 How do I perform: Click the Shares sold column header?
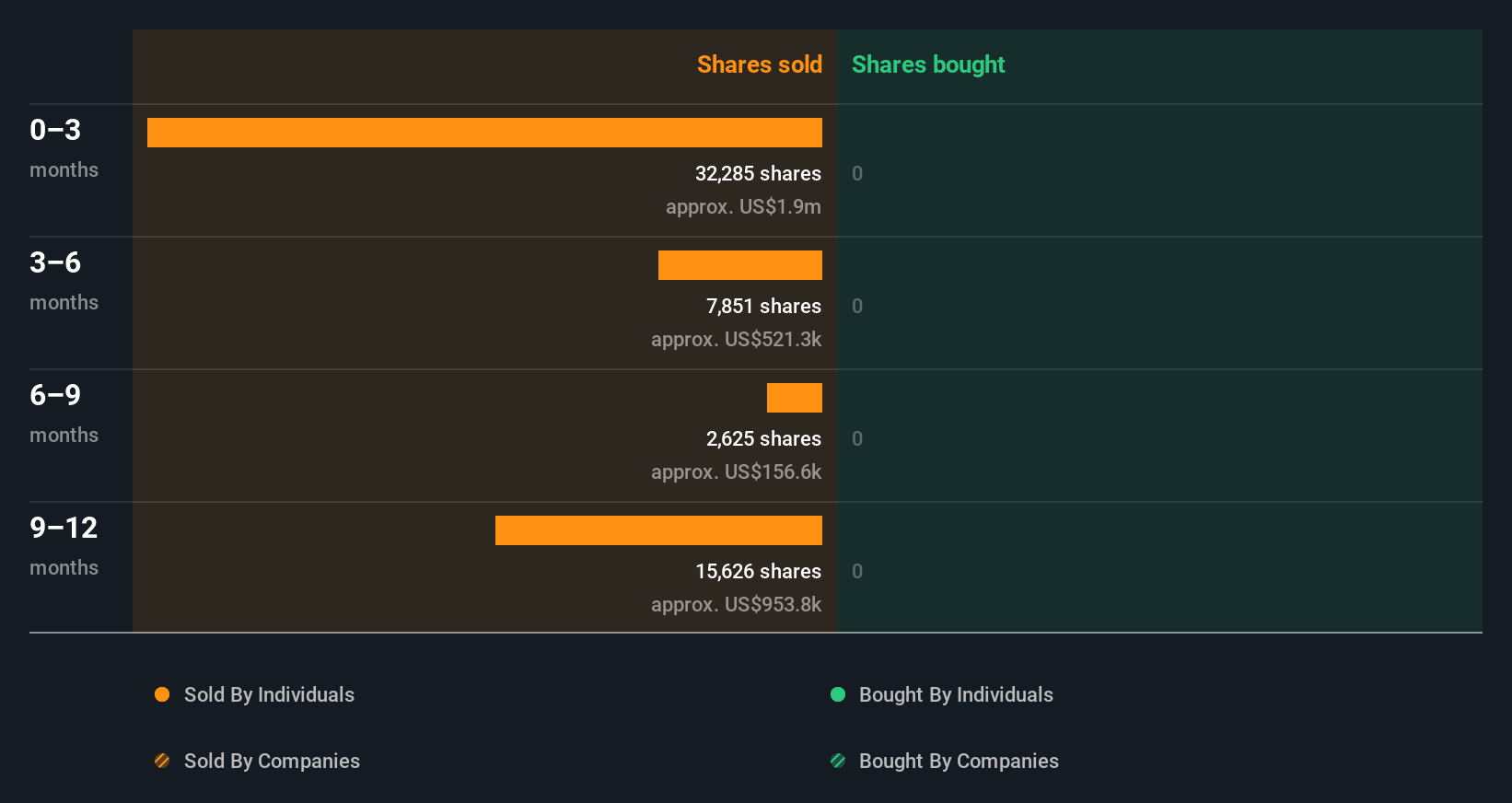760,64
